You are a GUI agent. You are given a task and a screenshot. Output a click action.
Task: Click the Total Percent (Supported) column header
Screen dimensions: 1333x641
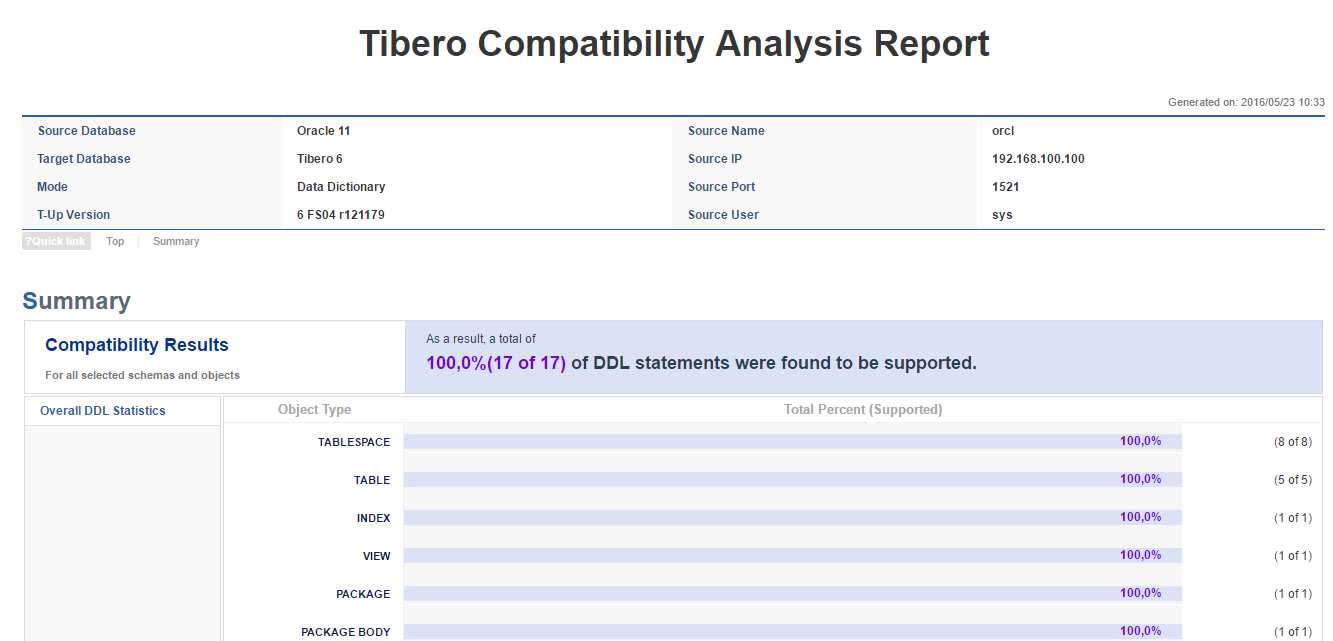click(862, 410)
